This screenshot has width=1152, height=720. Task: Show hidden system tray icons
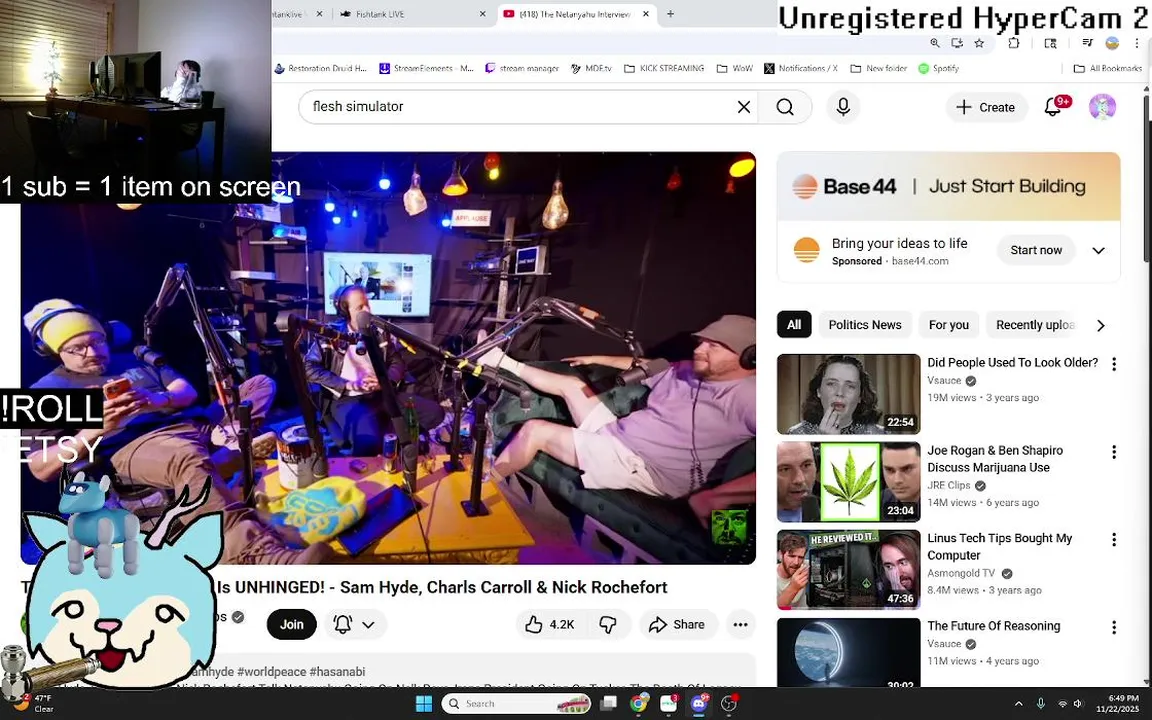click(1018, 704)
